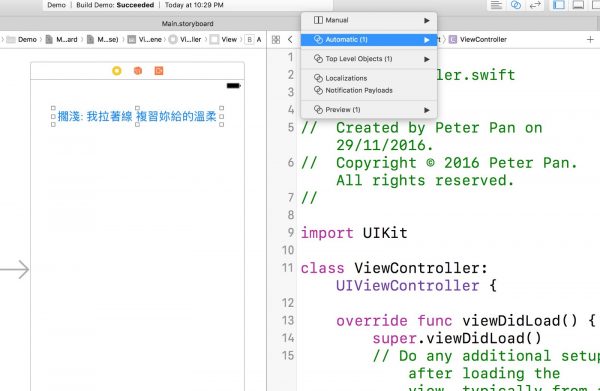
Task: Expand the Preview (1) submenu
Action: pos(369,110)
